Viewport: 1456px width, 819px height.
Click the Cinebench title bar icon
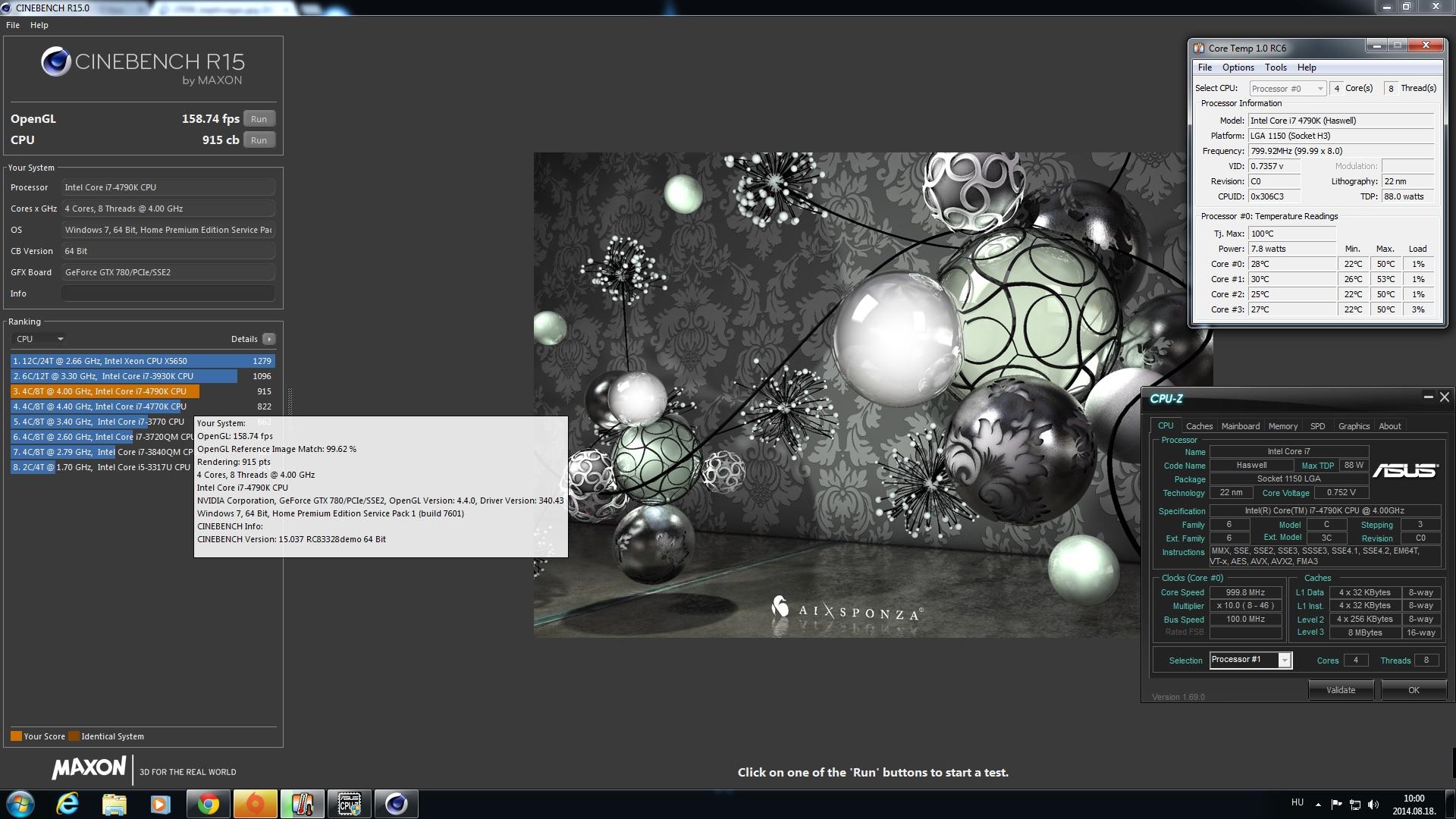pos(8,8)
